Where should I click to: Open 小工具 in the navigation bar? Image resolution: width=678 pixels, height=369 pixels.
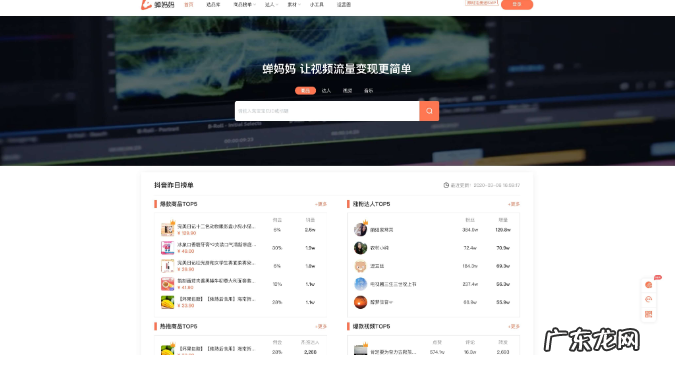point(317,5)
